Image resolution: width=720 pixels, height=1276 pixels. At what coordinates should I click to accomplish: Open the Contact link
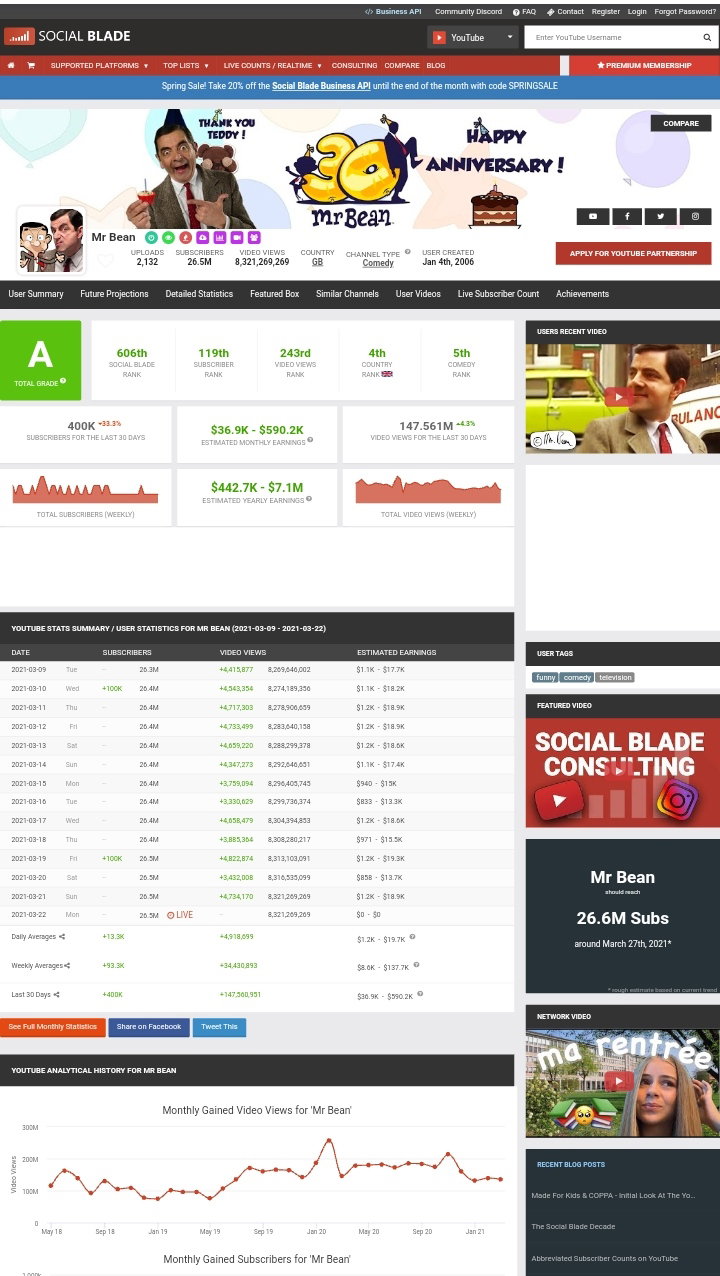(565, 12)
